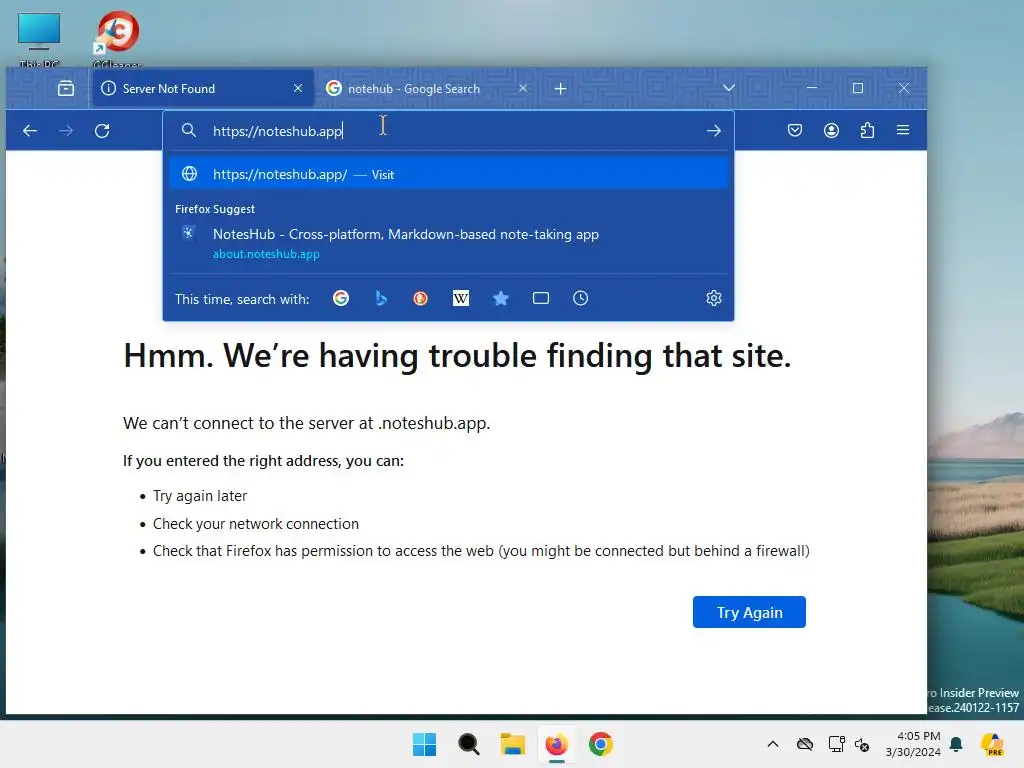
Task: Select the This PC desktop icon
Action: coord(39,38)
